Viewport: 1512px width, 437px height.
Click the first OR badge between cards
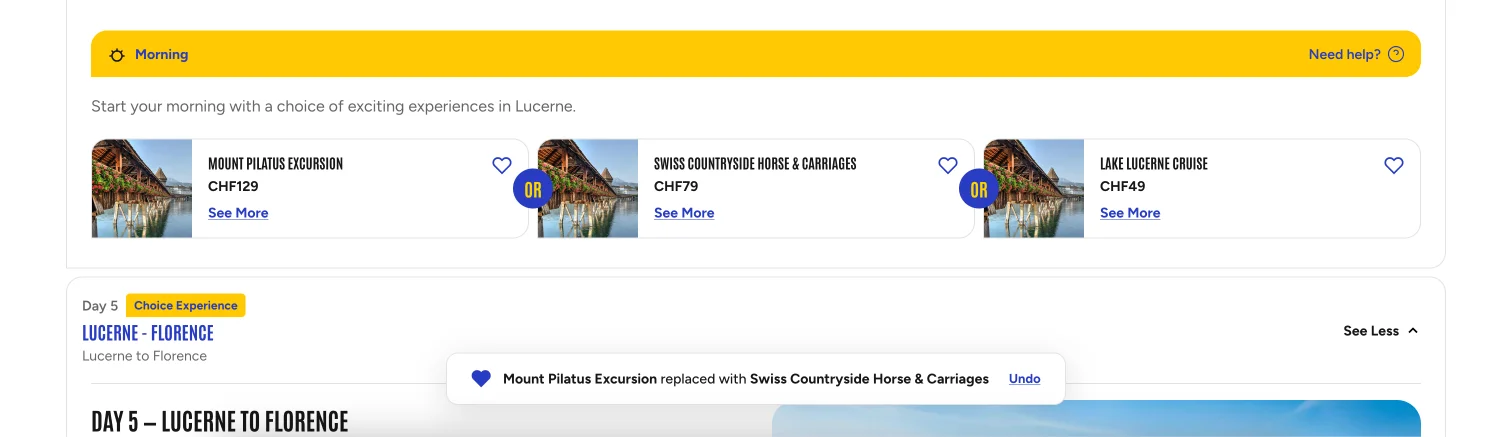coord(532,189)
